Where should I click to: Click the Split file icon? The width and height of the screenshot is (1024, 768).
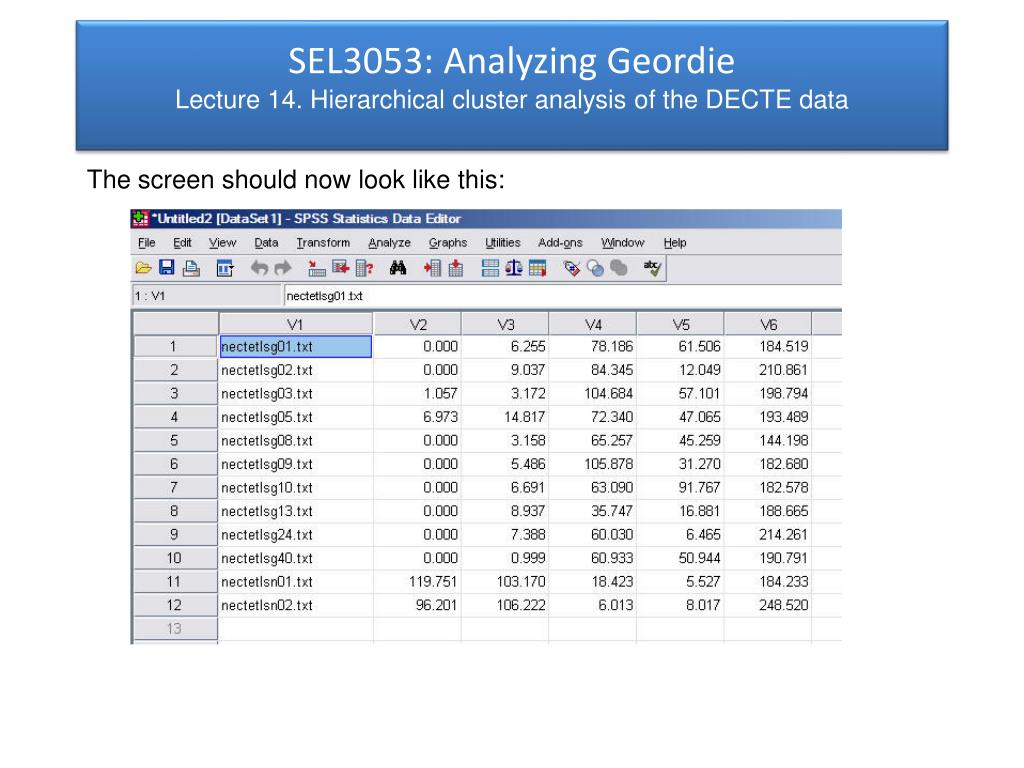(490, 268)
